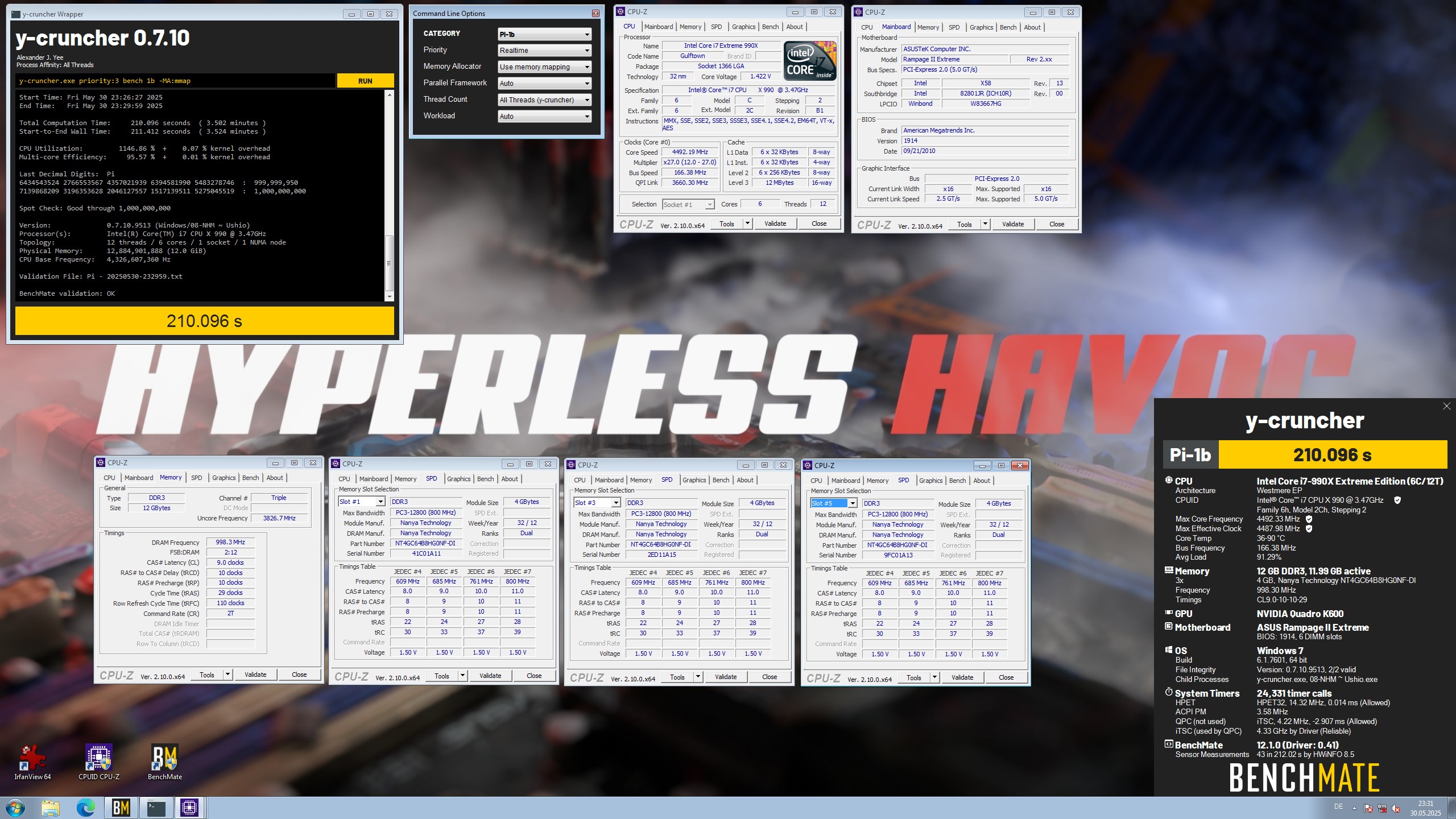Image resolution: width=1456 pixels, height=819 pixels.
Task: Click the CPU section icon in BenchMate panel
Action: 1169,481
